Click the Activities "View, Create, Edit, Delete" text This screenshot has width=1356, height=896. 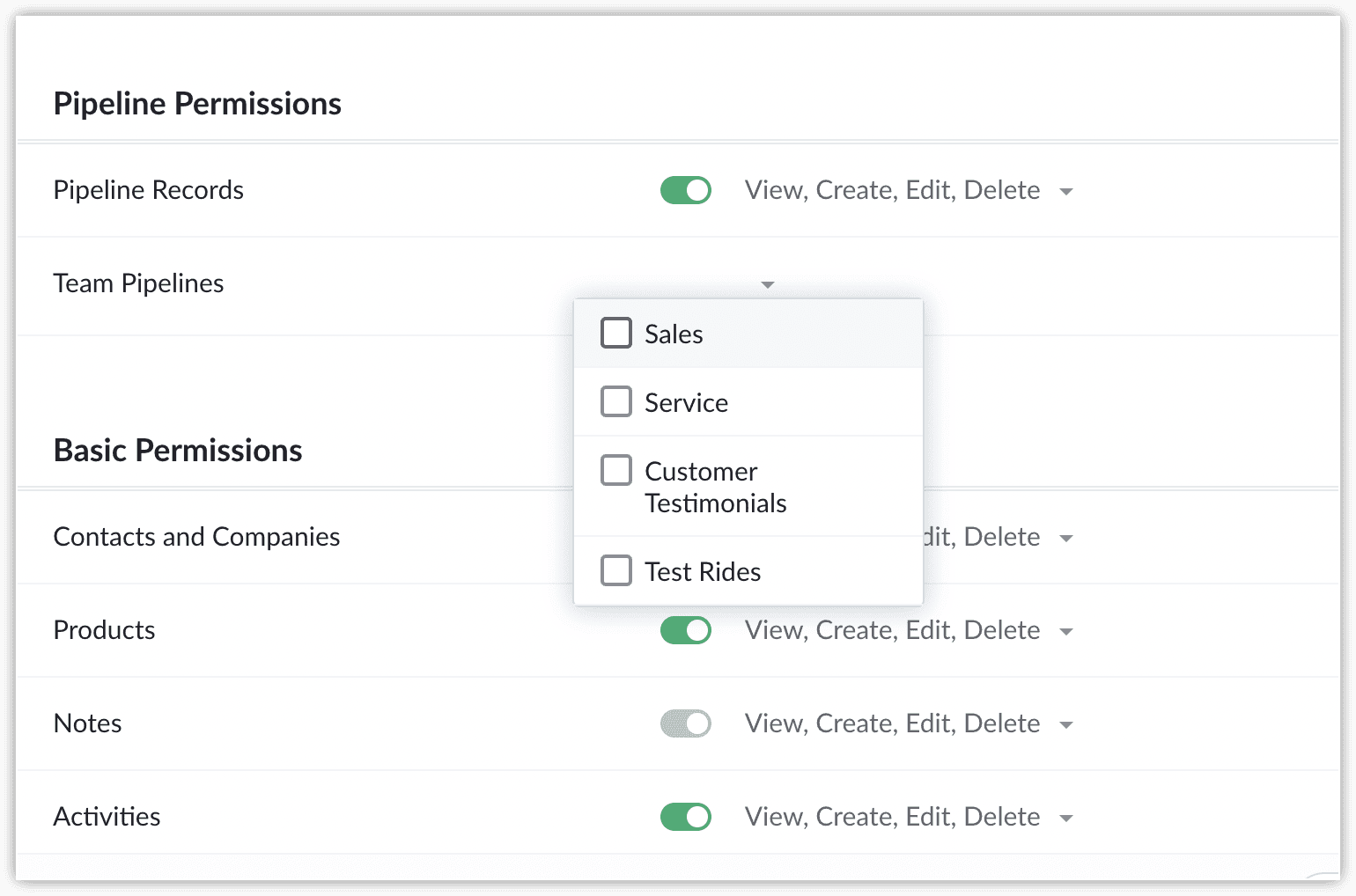892,817
